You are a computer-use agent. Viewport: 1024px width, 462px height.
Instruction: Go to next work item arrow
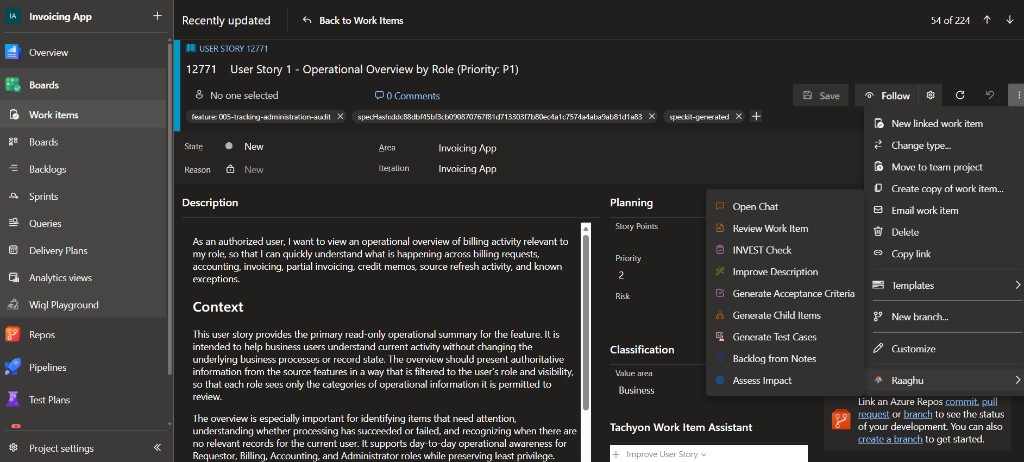point(1010,20)
